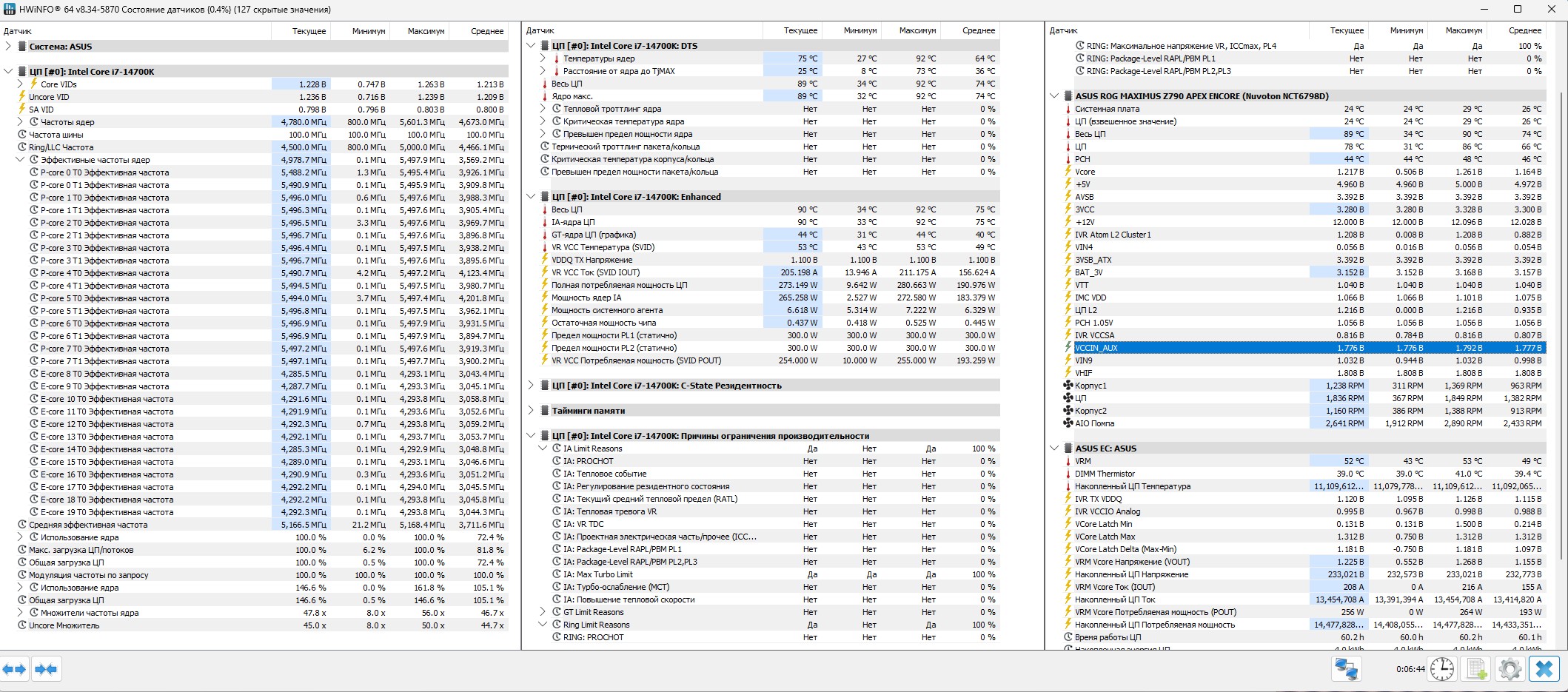The height and width of the screenshot is (692, 1568).
Task: Click the lightning icon beside Uncore VID
Action: point(22,97)
